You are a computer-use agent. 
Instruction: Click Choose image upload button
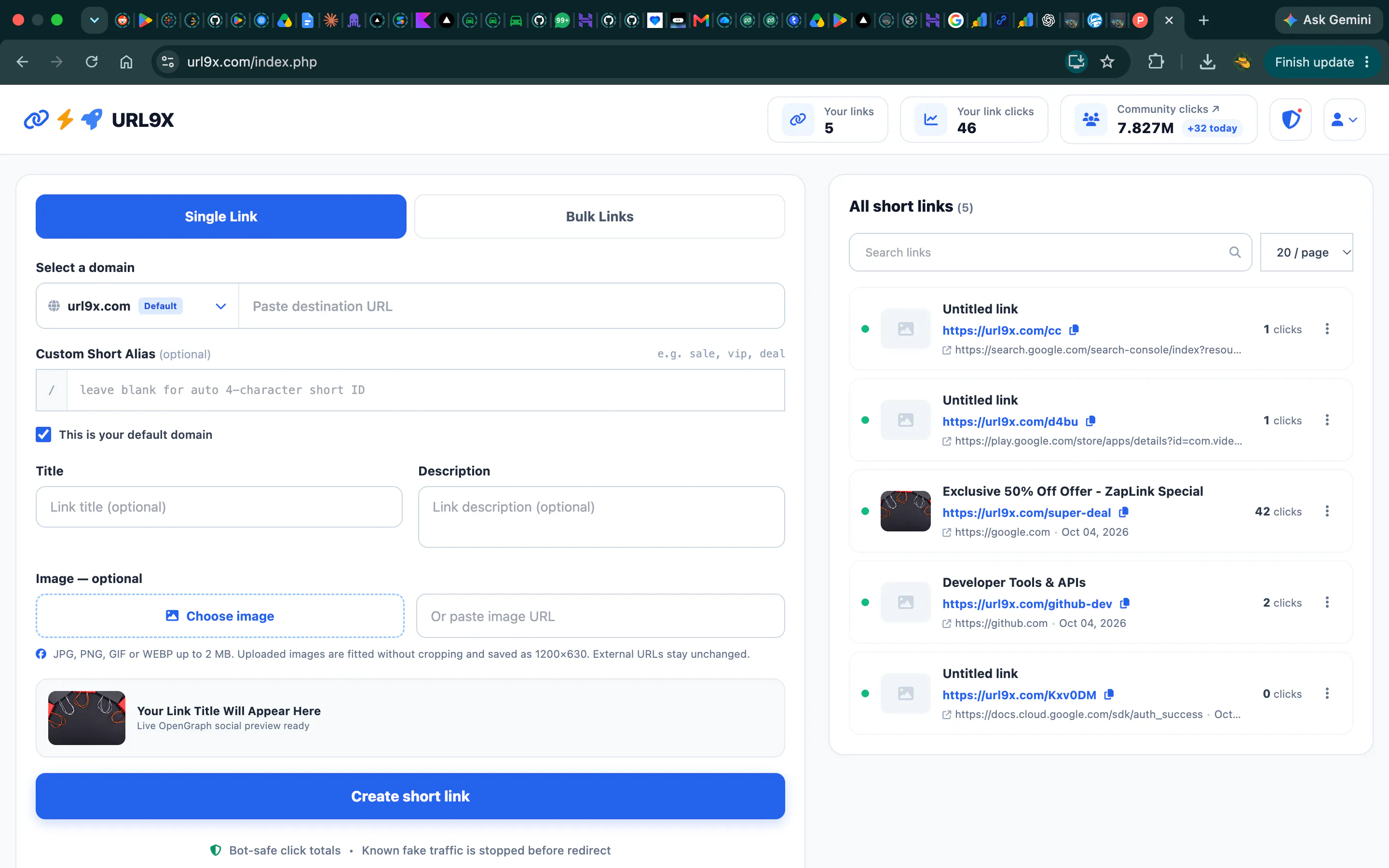(x=220, y=616)
